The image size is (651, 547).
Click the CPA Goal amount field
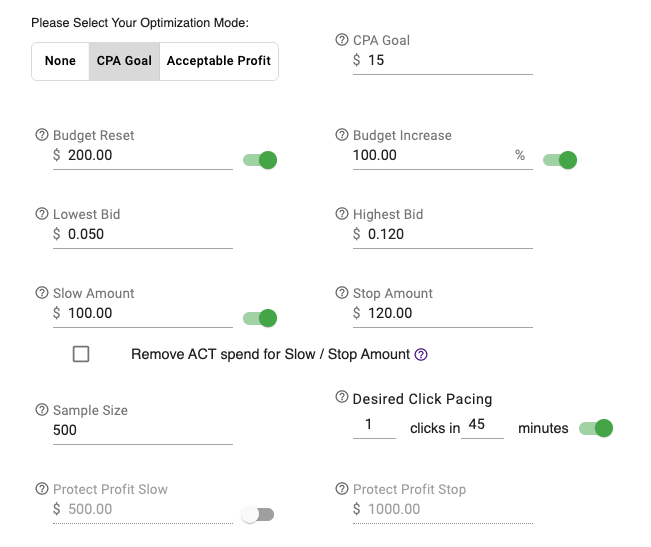point(443,61)
